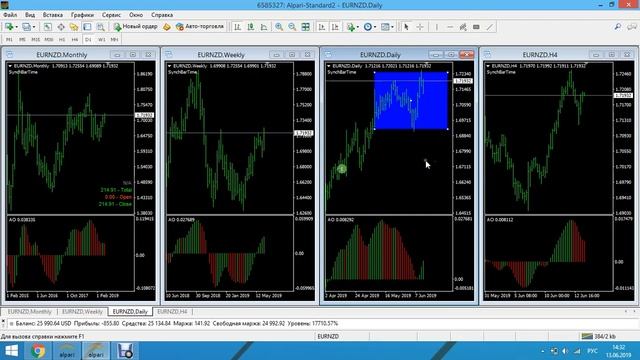The width and height of the screenshot is (640, 360).
Task: Select the EURNZD.Weekly bottom tab
Action: click(x=82, y=311)
